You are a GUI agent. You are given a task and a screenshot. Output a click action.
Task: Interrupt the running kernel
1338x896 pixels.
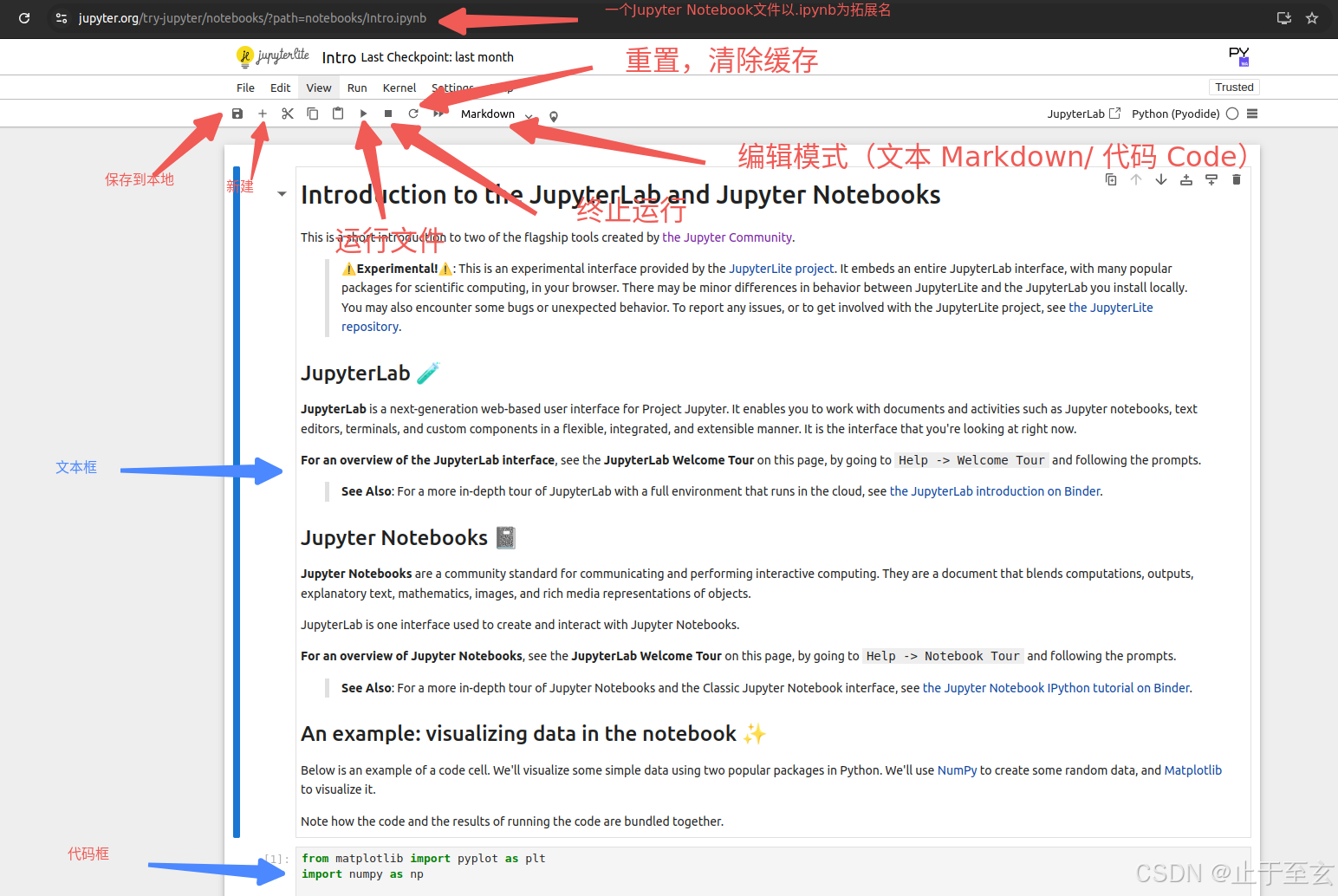[387, 113]
